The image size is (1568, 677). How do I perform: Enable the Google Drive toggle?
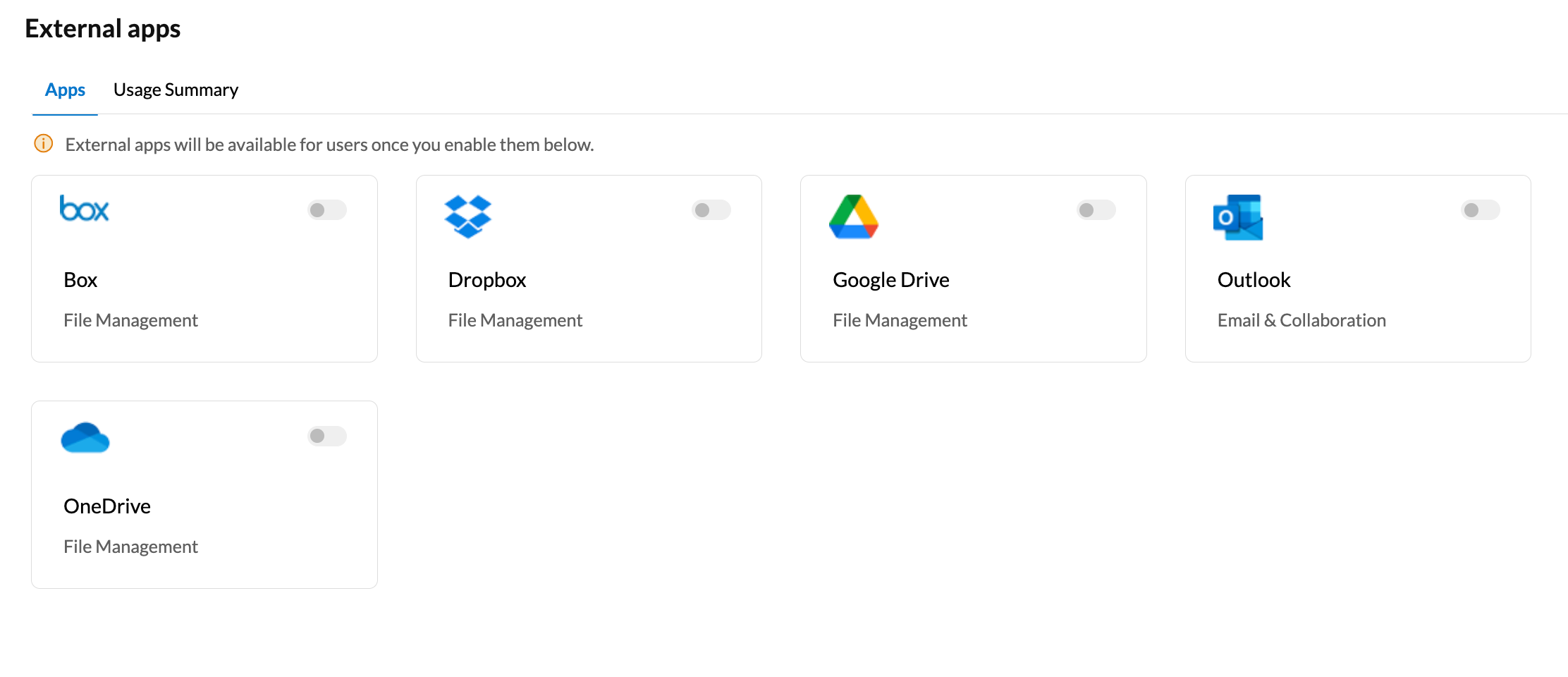click(x=1096, y=210)
